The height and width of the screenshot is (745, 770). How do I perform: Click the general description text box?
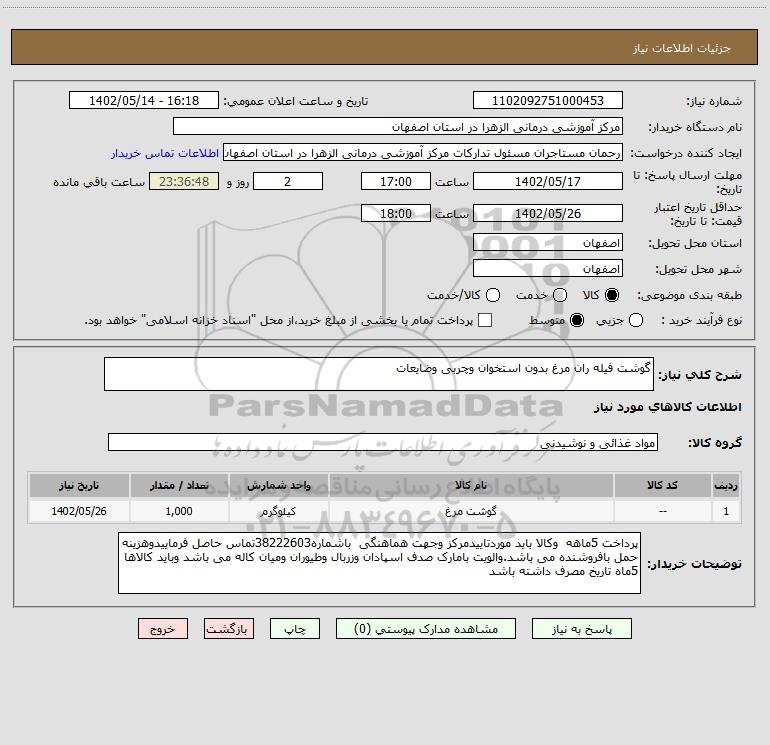click(379, 374)
